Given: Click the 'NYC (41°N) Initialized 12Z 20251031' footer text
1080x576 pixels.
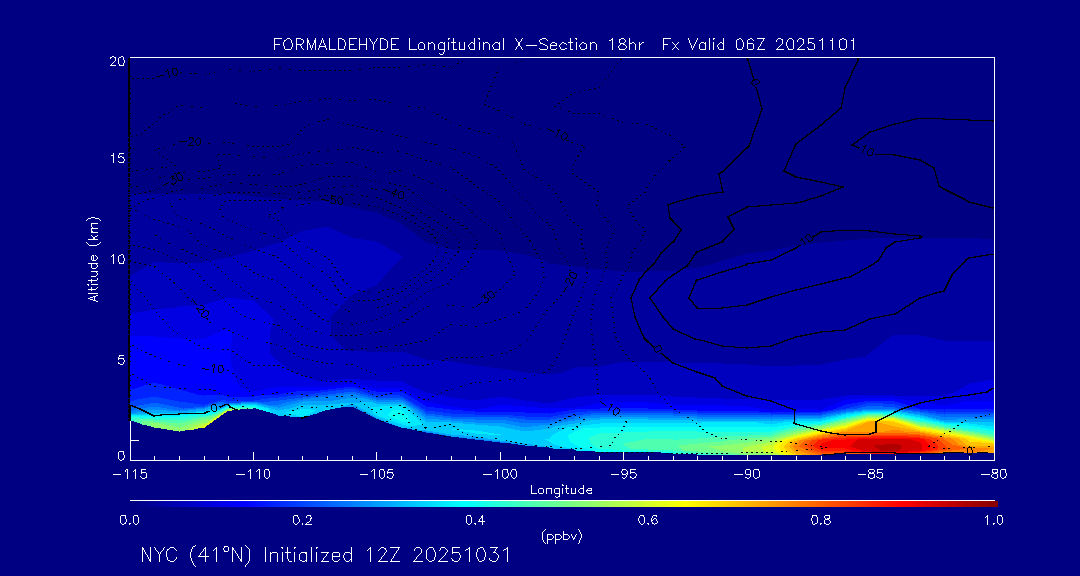Looking at the screenshot, I should tap(325, 555).
